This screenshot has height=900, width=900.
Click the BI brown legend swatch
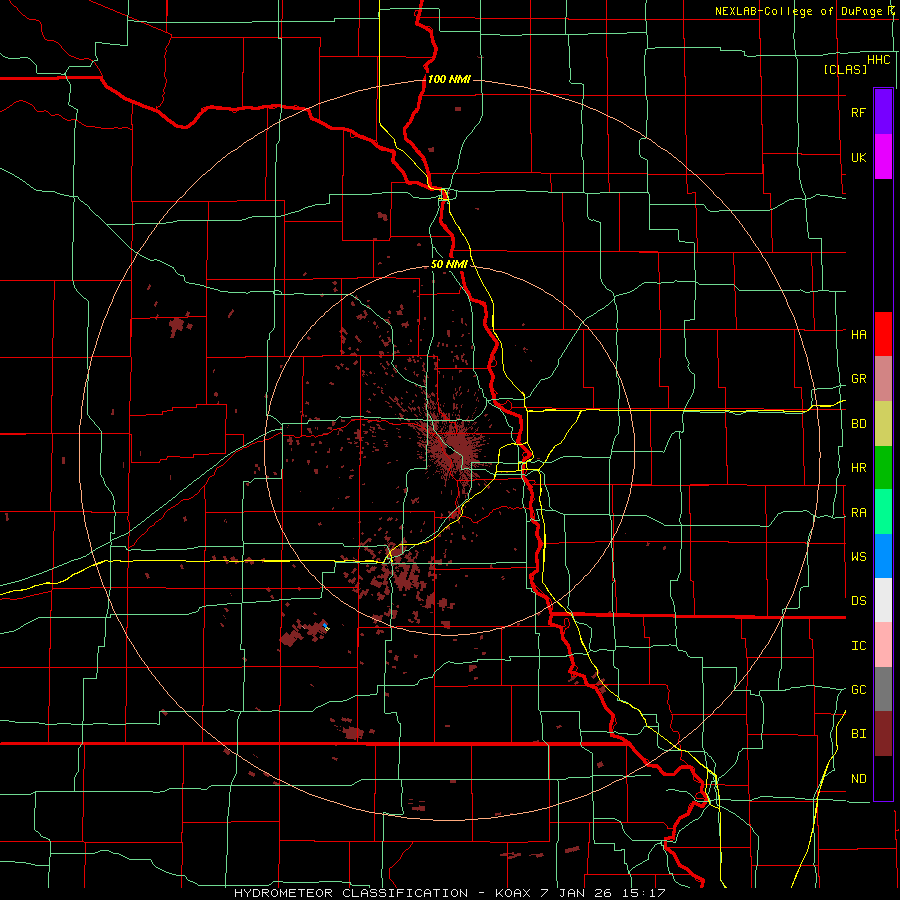(x=883, y=734)
